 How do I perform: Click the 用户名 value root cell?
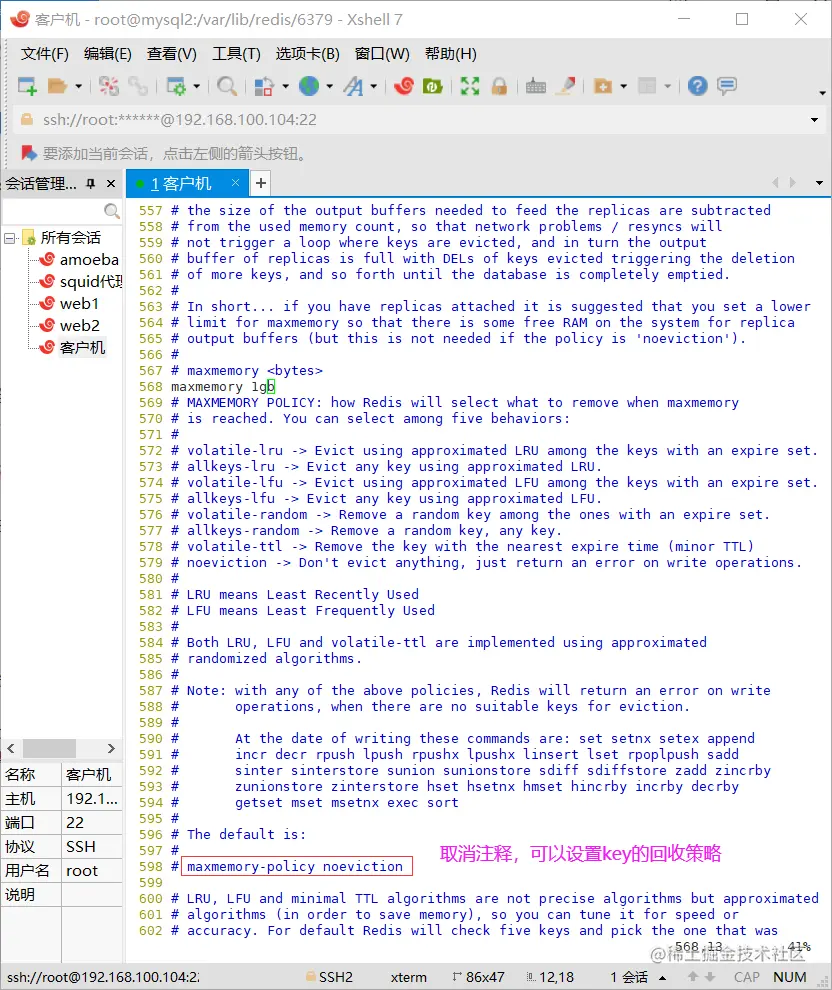coord(92,871)
